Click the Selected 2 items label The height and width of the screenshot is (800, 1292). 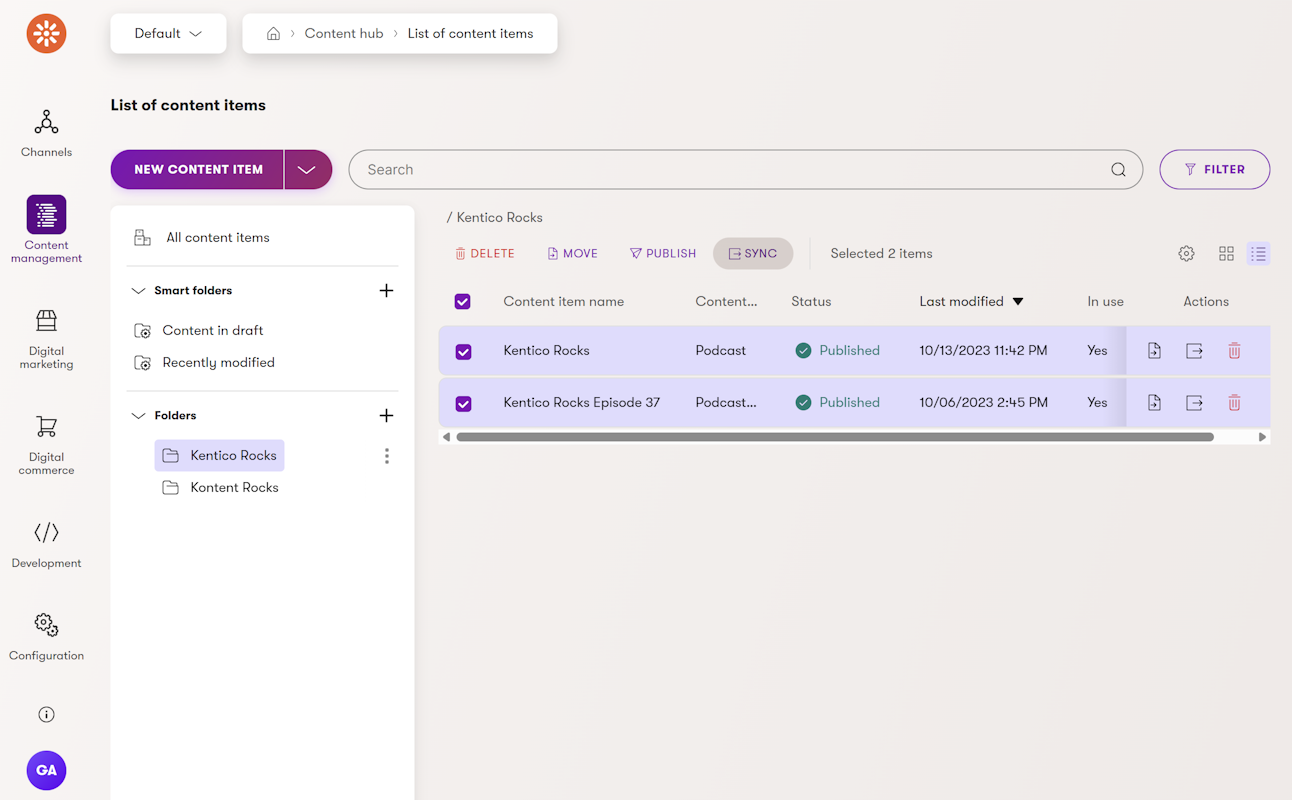pos(881,254)
